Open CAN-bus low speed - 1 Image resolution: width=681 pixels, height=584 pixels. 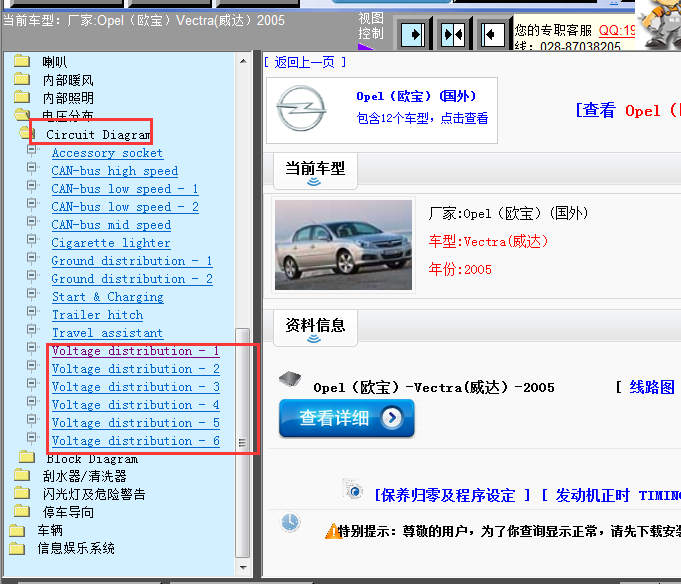[x=125, y=189]
